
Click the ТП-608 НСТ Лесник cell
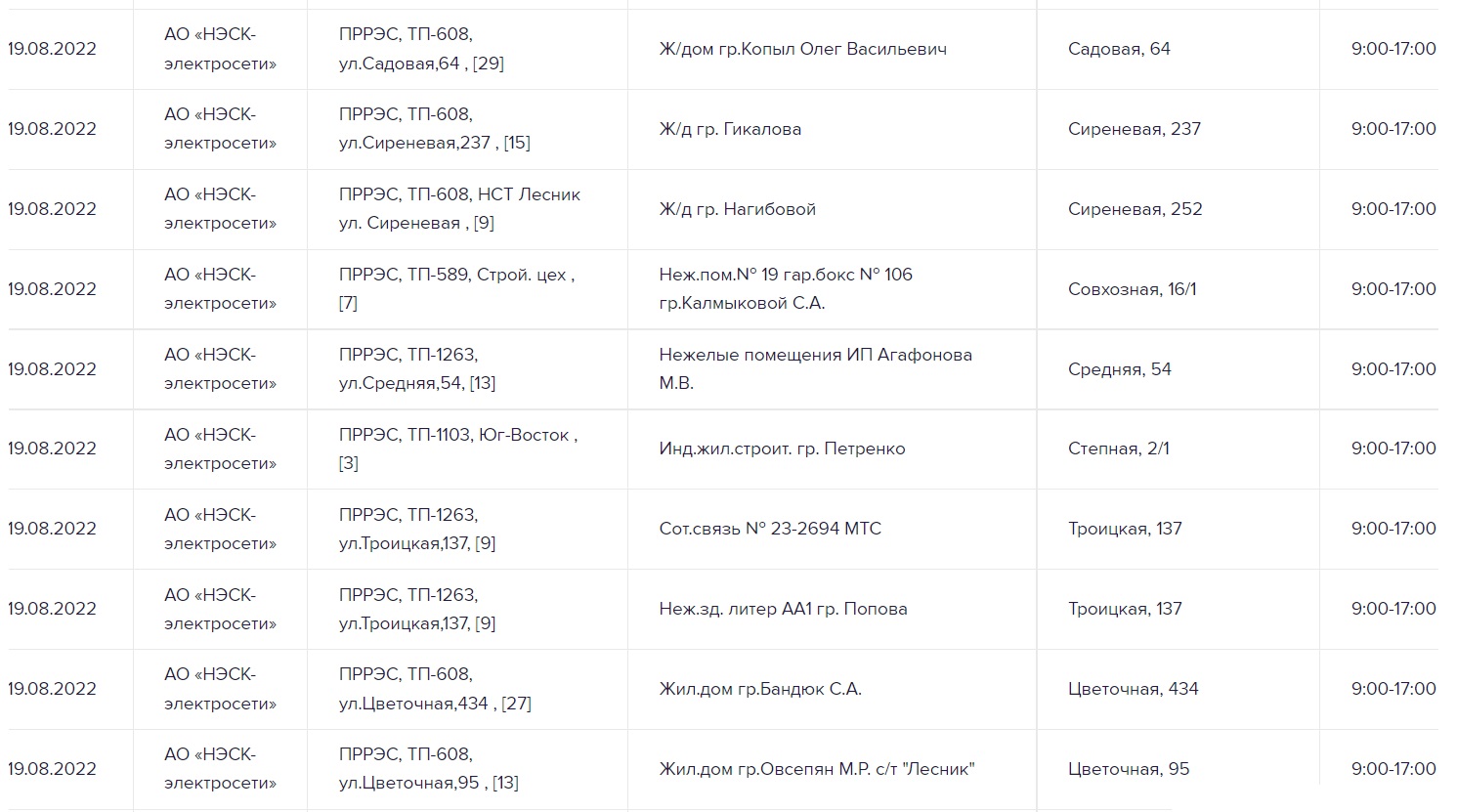(459, 209)
